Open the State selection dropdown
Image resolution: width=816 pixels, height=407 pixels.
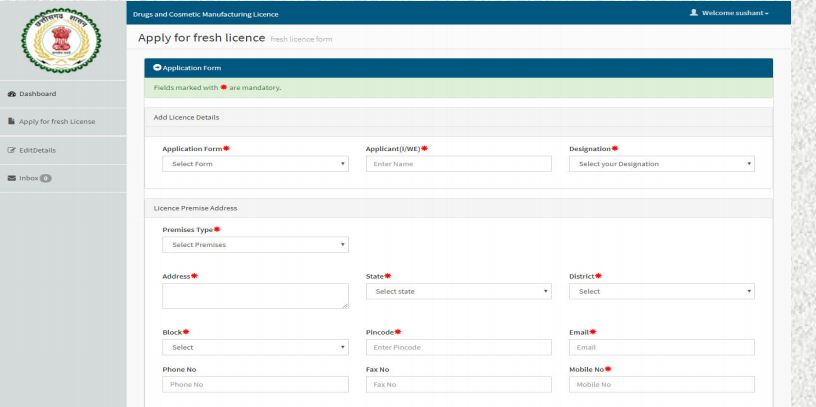459,292
